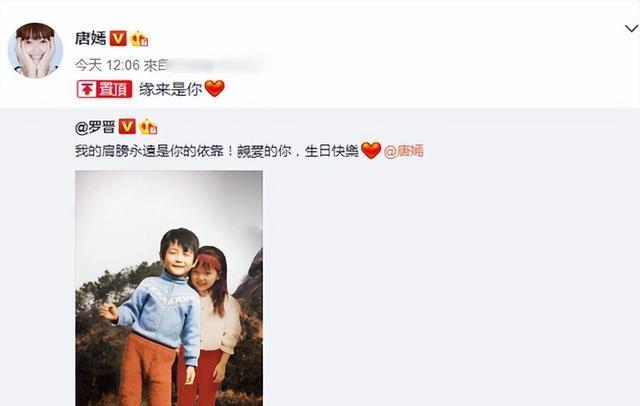Viewport: 640px width, 406px height.
Task: Open the childhood photo in the repost
Action: 169,288
